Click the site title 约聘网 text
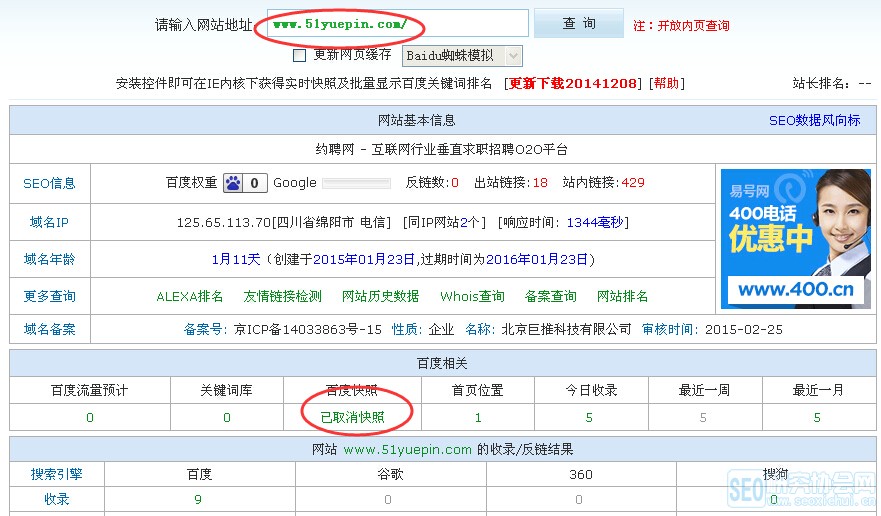 pos(335,150)
